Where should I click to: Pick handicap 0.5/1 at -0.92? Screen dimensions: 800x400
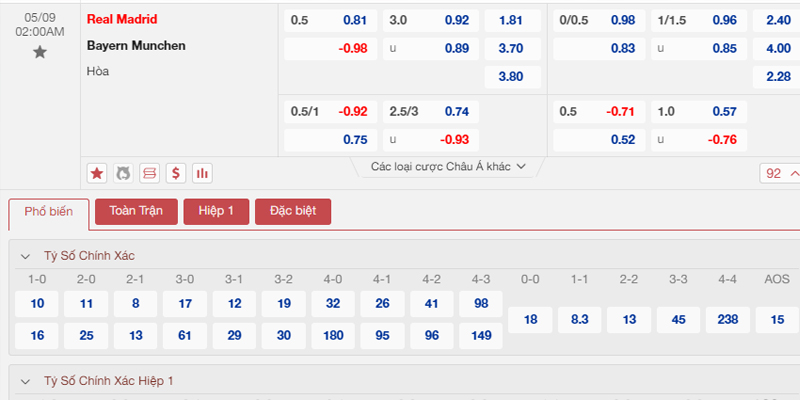[x=331, y=112]
